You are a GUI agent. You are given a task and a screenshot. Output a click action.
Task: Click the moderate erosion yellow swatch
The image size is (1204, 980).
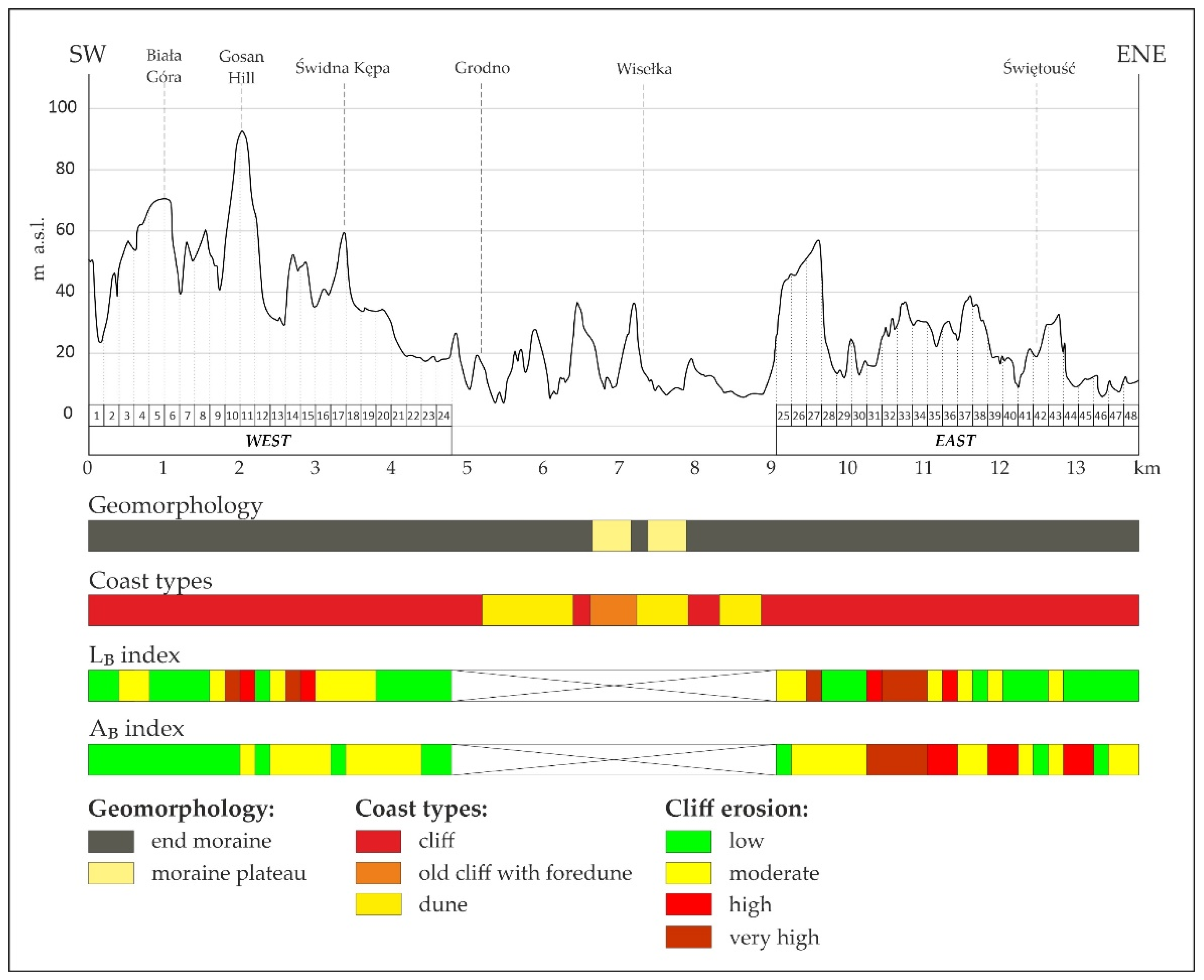(688, 873)
